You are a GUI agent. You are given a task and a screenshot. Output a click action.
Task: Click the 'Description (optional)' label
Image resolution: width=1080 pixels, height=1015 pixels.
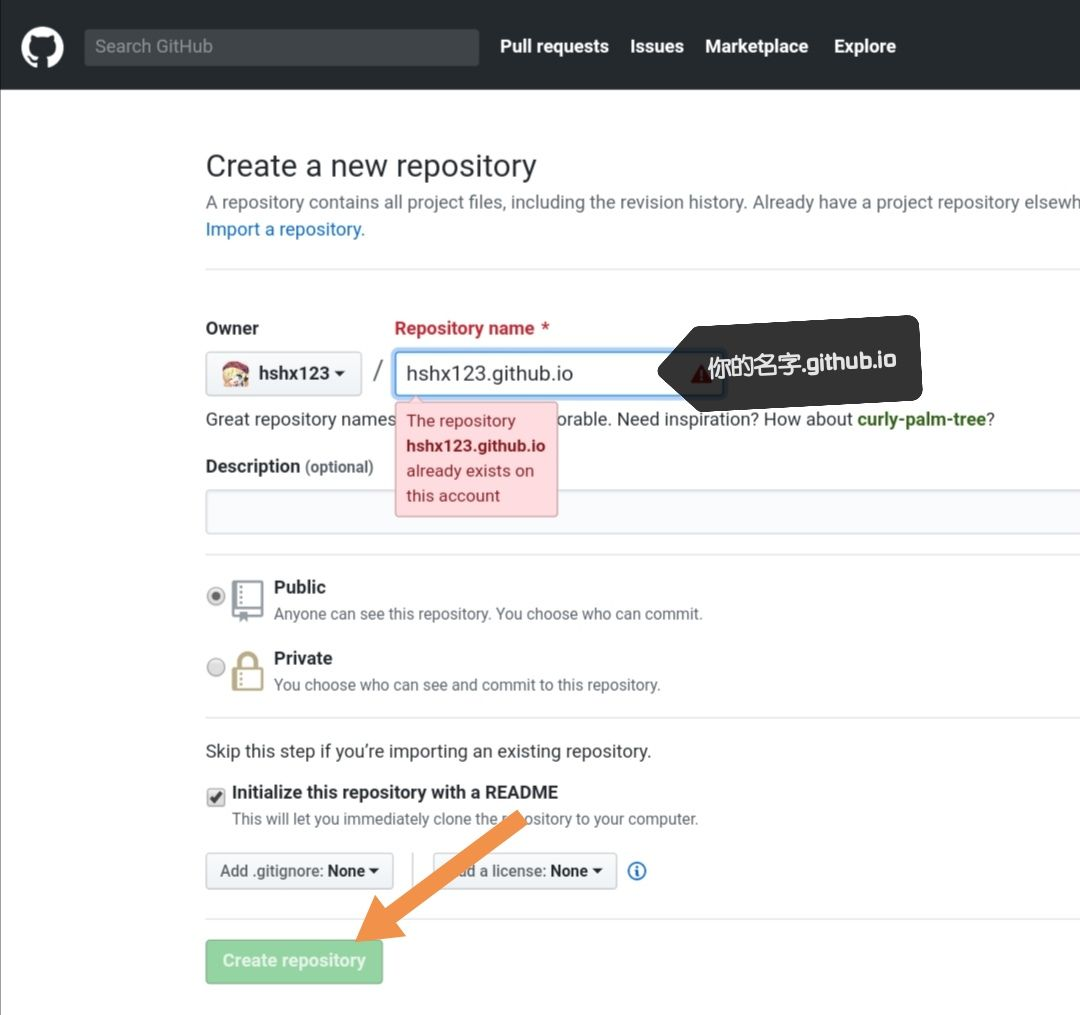[289, 467]
